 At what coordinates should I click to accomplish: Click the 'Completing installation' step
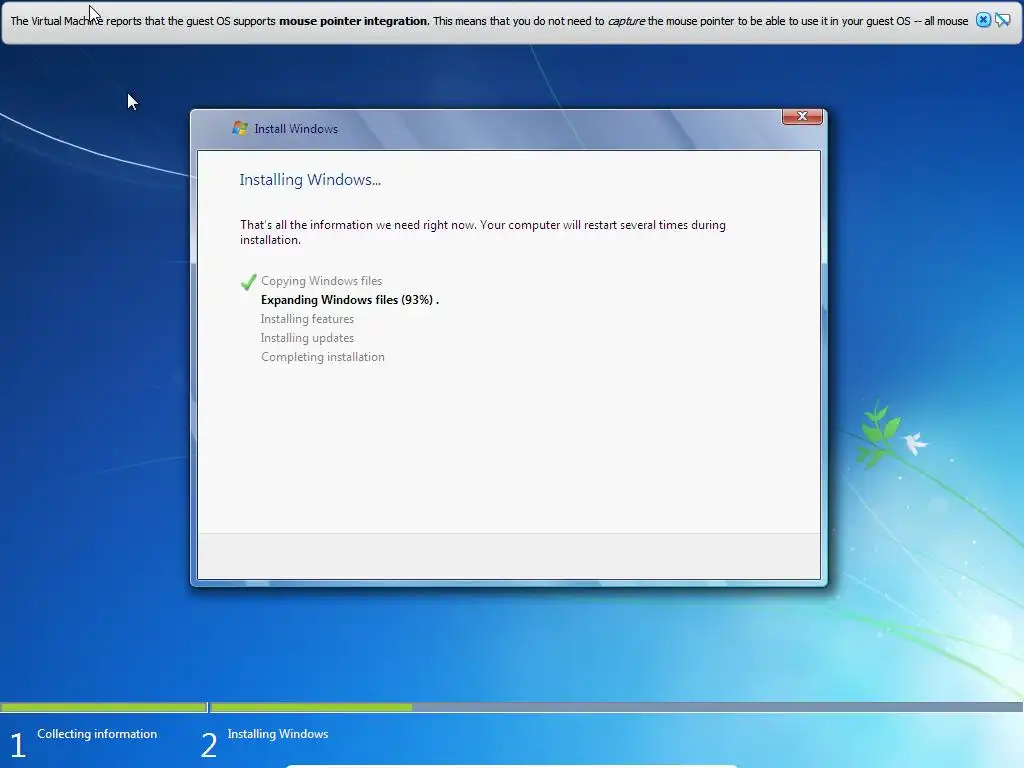[323, 357]
